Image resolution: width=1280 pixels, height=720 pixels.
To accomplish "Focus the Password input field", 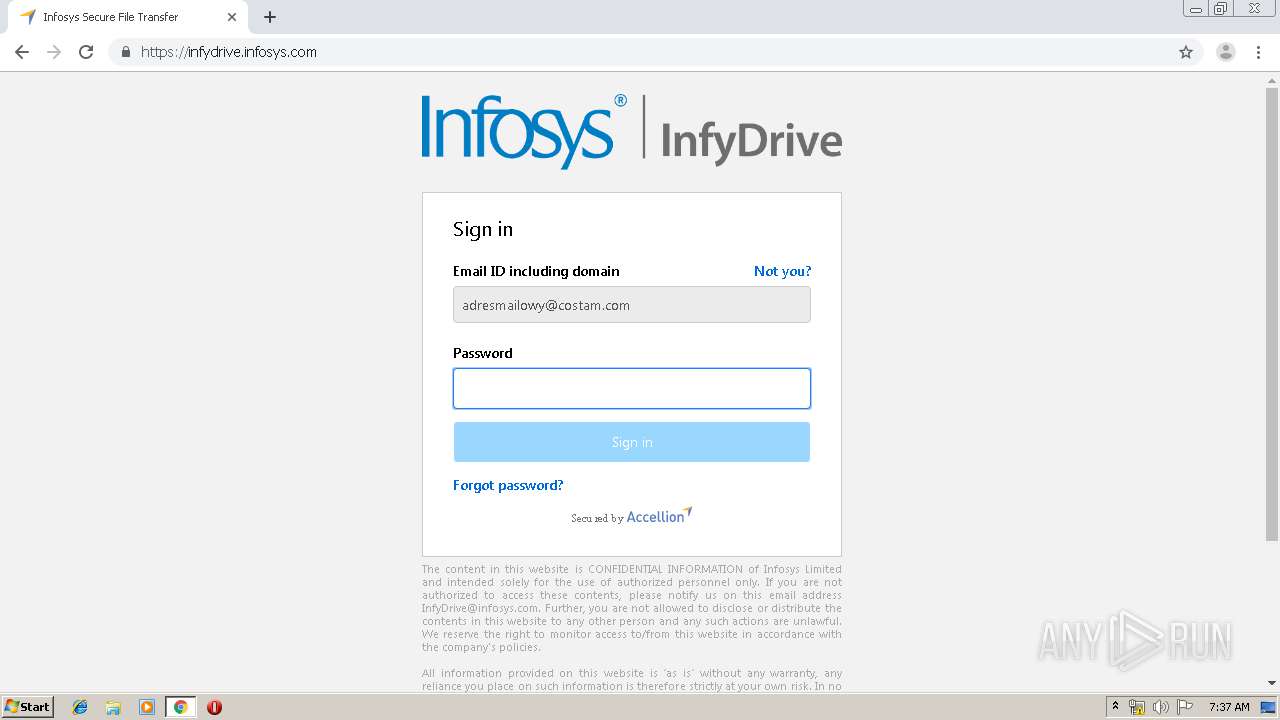I will click(632, 388).
